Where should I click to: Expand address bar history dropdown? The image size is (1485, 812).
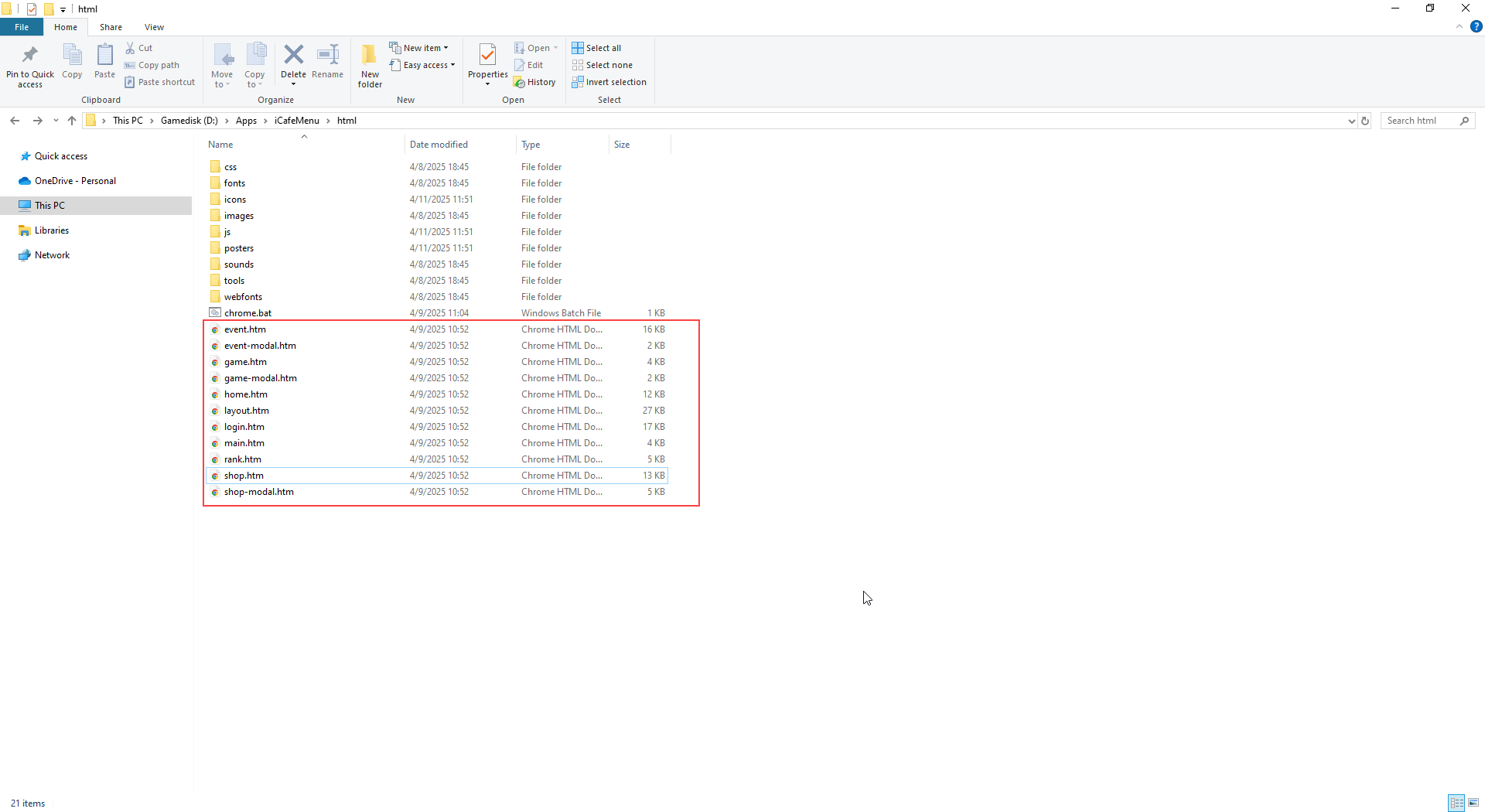[1351, 121]
